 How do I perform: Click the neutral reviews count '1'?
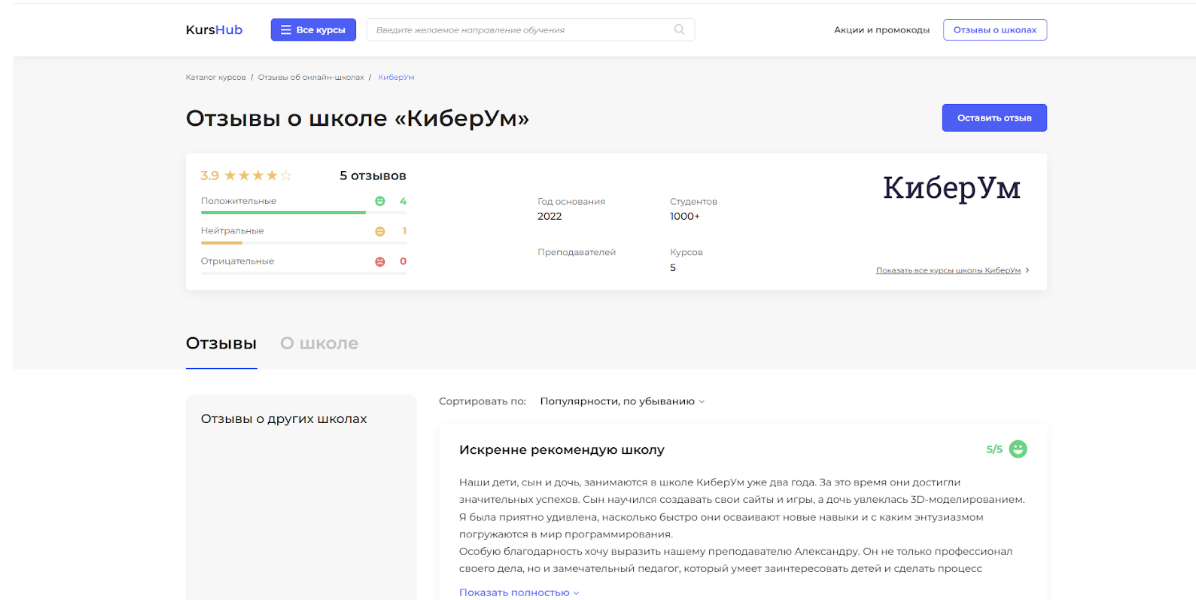(403, 231)
